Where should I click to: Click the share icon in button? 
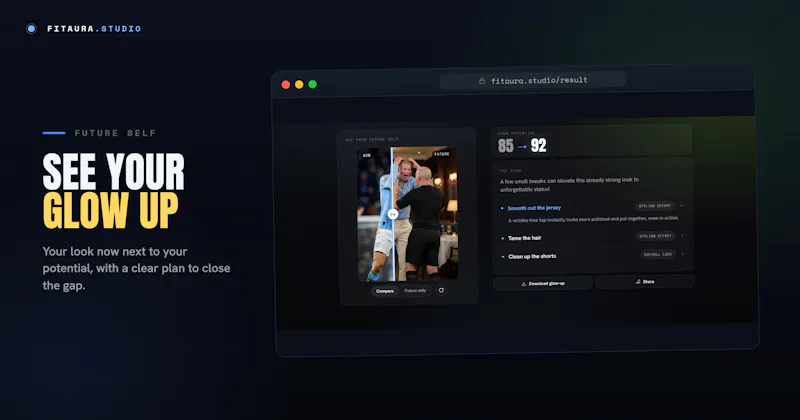[x=638, y=282]
